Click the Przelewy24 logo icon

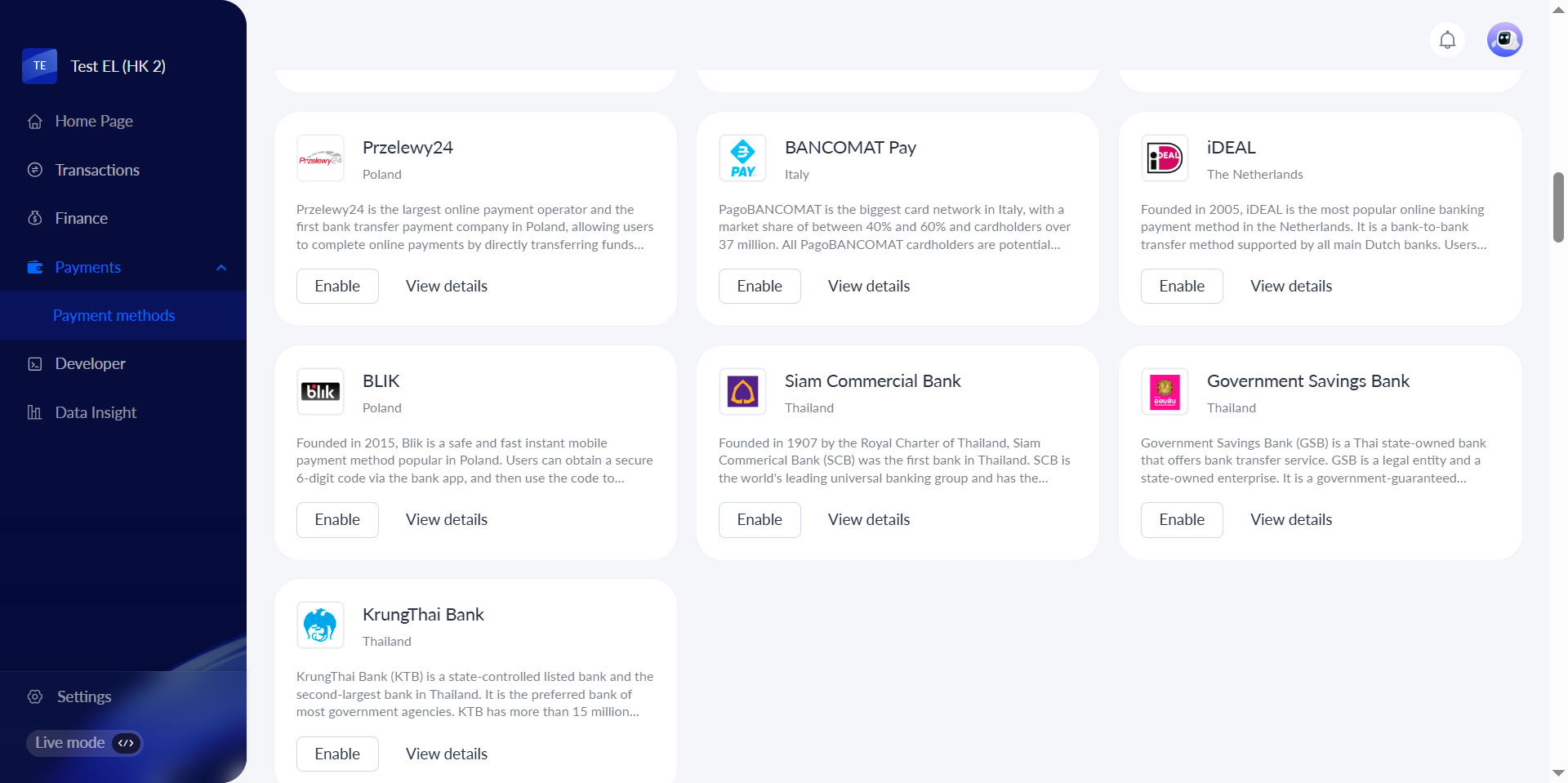320,158
